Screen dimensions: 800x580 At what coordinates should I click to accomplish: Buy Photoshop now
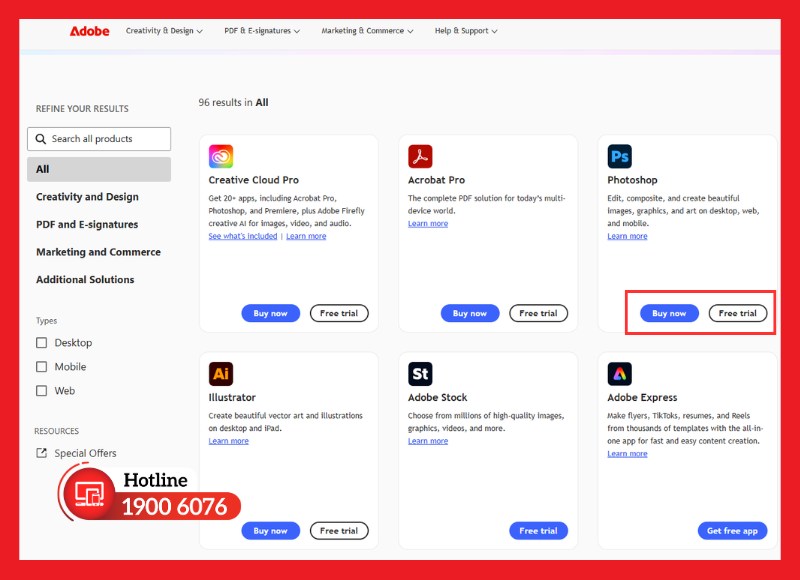pyautogui.click(x=669, y=313)
